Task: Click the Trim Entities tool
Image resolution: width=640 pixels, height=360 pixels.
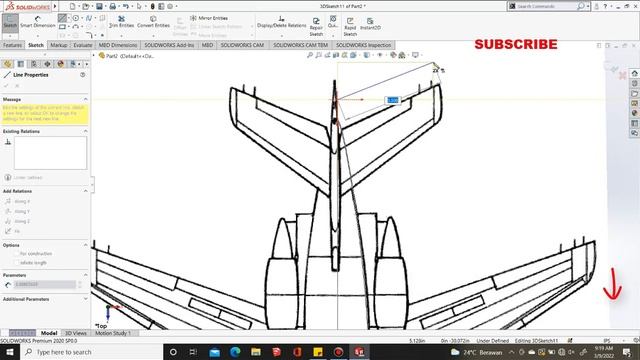Action: (x=121, y=22)
